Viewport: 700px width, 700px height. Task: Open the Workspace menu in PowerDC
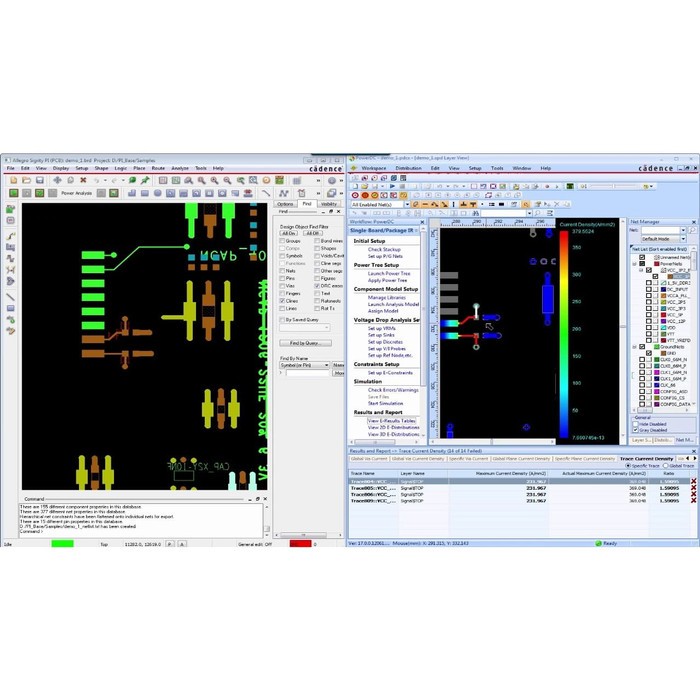374,168
